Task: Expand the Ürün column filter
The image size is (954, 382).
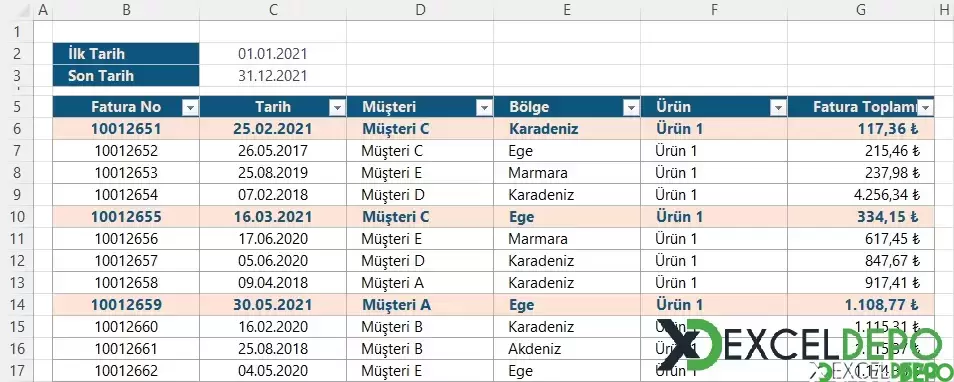Action: point(778,108)
